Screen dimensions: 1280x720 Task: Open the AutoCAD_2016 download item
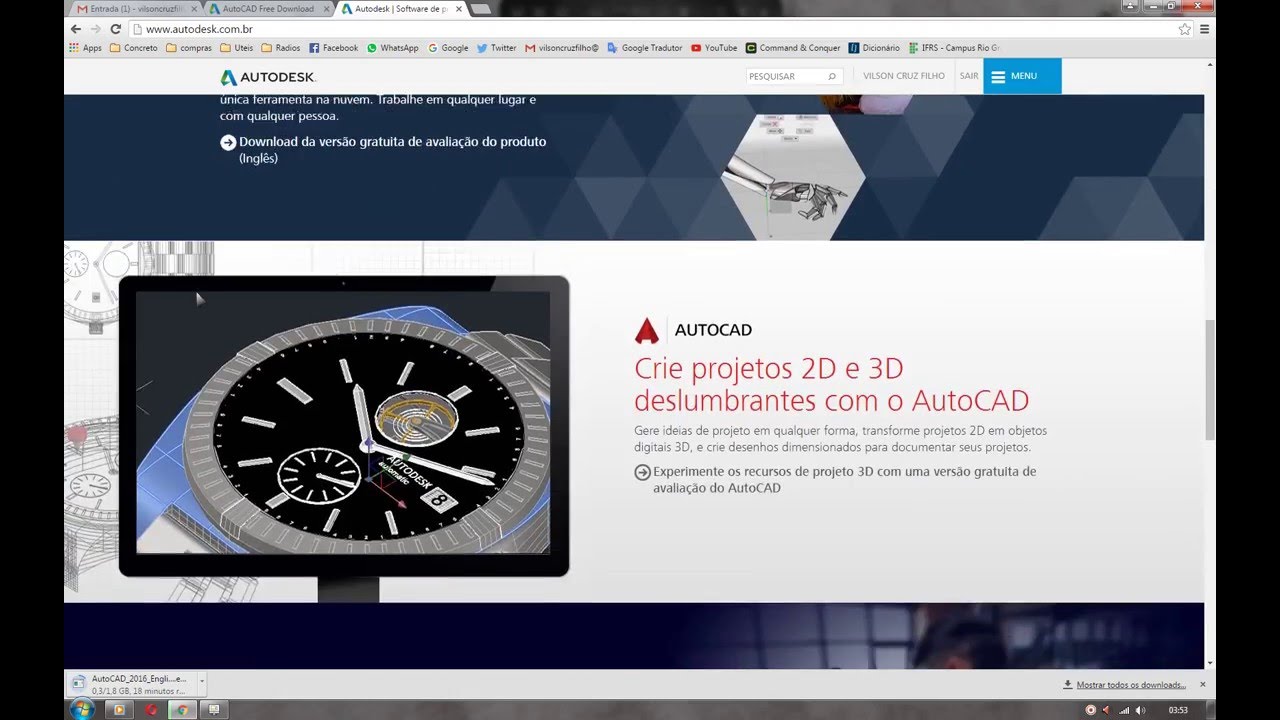tap(130, 684)
